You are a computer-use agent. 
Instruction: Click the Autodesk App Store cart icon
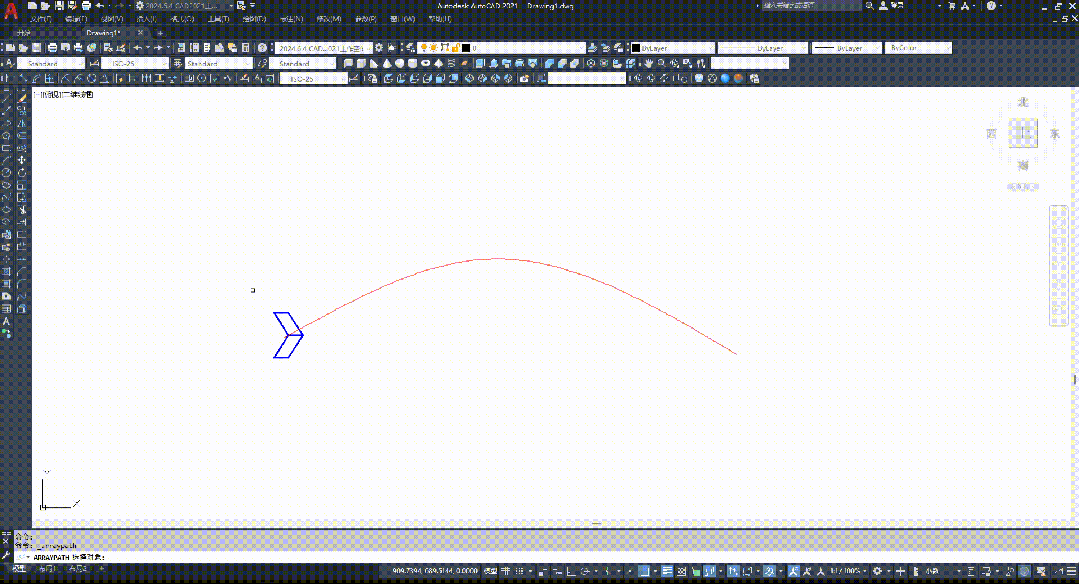tap(952, 6)
